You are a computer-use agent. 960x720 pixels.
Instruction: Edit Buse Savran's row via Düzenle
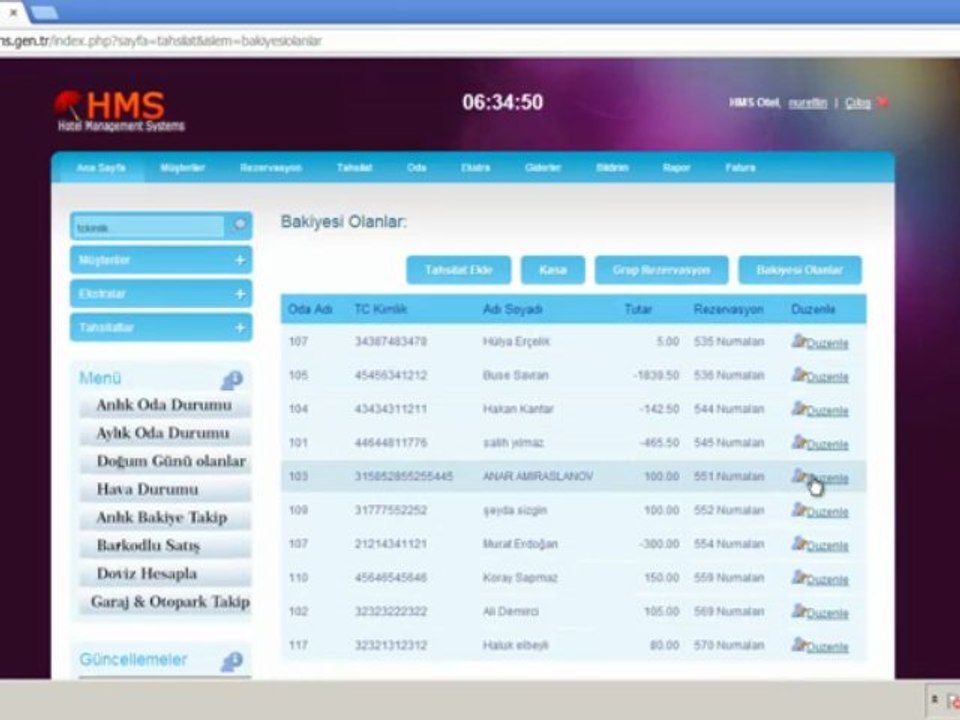[820, 376]
